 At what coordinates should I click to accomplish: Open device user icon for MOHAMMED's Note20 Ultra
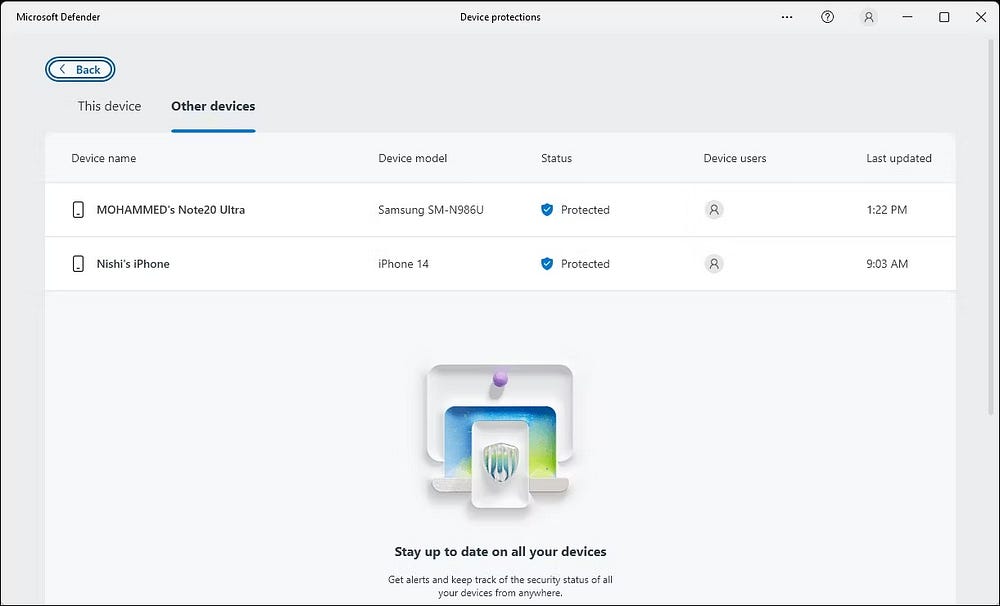[714, 210]
